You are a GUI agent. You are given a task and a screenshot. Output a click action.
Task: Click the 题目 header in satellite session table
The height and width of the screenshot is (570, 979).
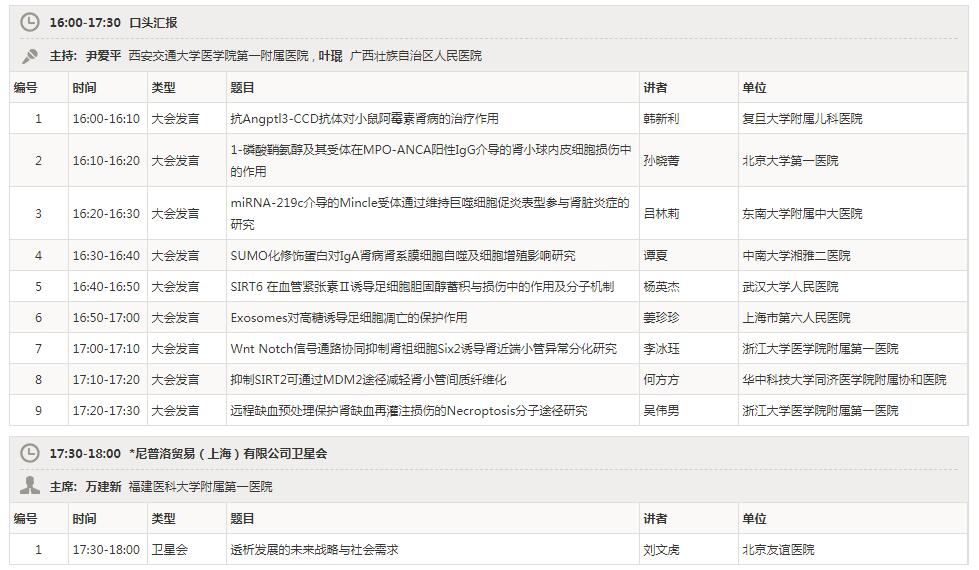point(242,518)
